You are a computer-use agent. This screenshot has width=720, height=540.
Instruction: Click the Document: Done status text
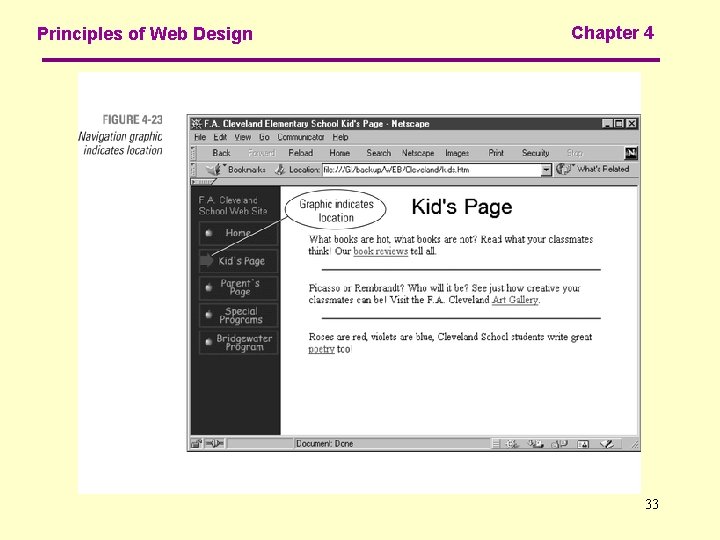325,444
